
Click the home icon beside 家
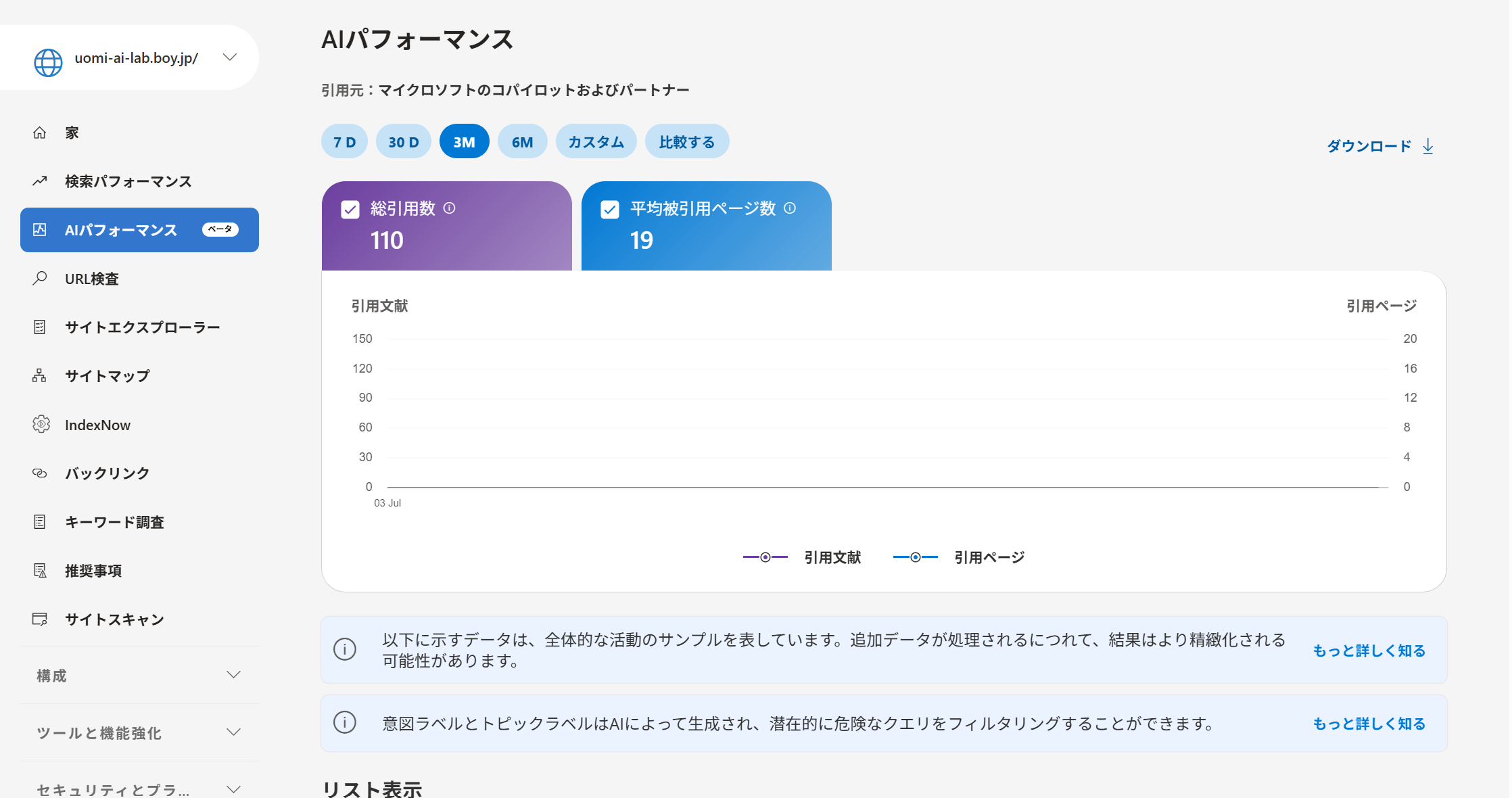(40, 133)
